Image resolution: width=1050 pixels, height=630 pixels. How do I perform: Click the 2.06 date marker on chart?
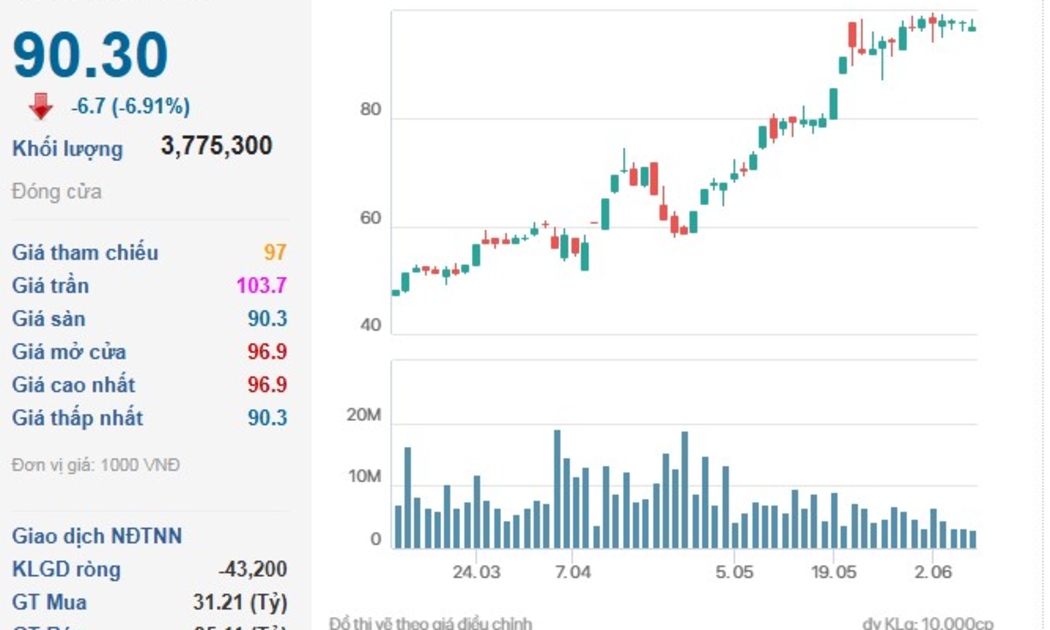(x=932, y=572)
